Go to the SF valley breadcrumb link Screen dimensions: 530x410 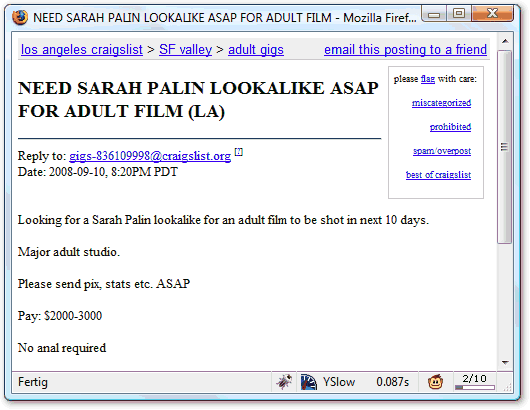click(186, 50)
